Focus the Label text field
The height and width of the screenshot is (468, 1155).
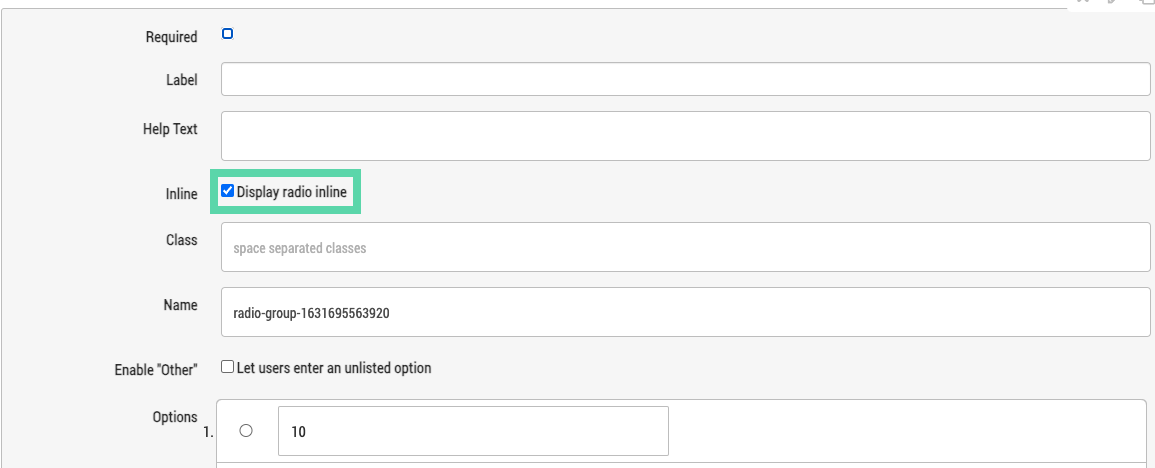[x=685, y=79]
